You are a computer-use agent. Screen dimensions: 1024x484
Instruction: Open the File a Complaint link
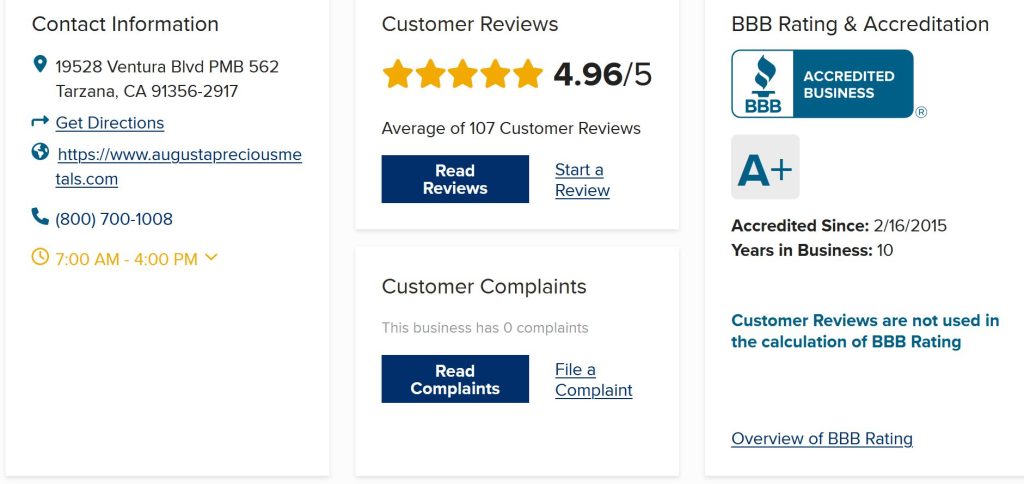pos(594,379)
